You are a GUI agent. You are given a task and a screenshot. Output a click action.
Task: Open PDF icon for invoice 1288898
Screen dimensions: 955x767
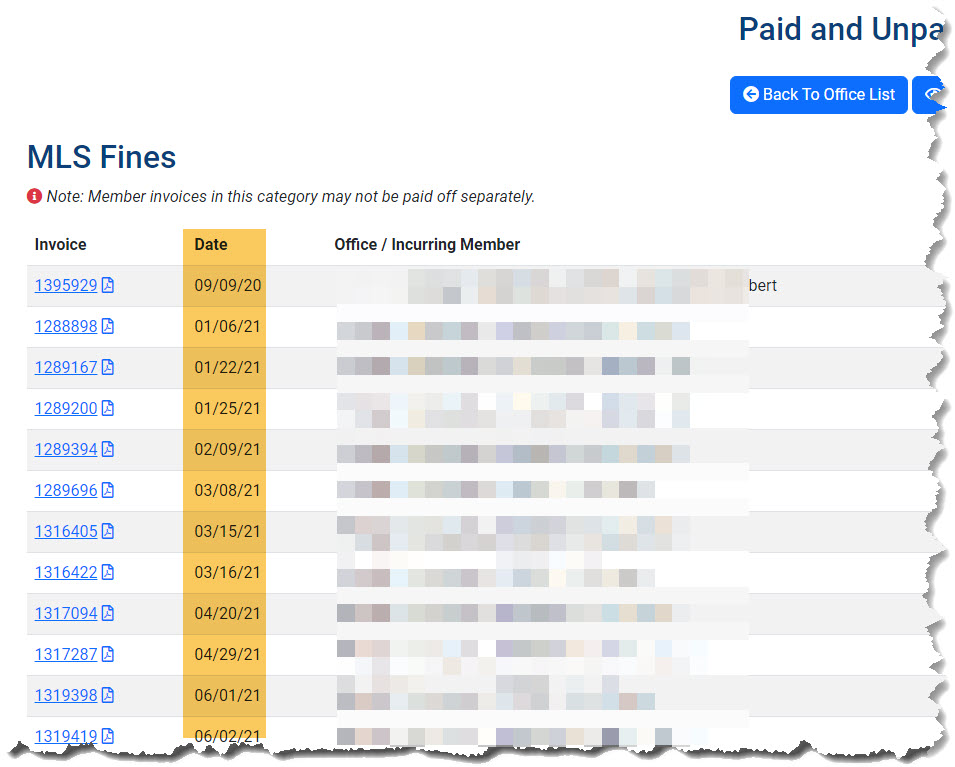click(108, 327)
